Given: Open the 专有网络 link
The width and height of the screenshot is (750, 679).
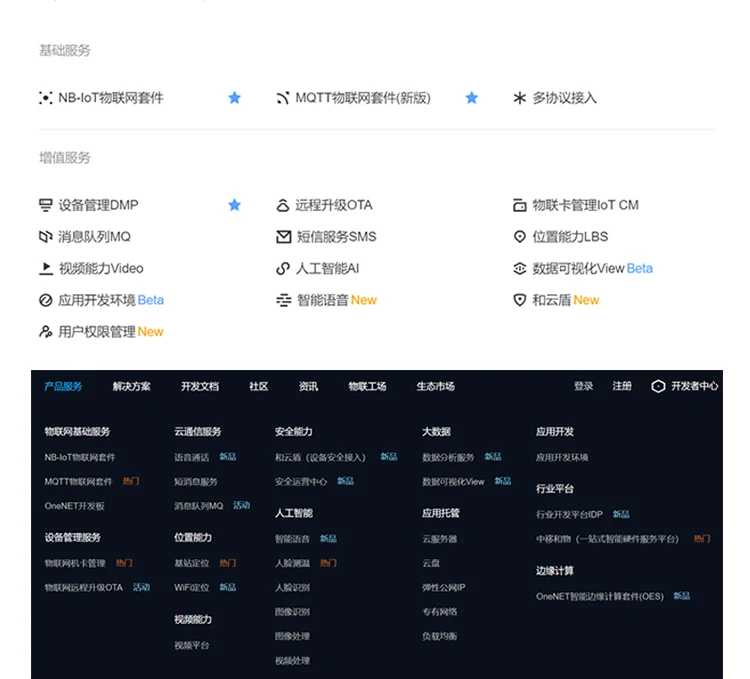Looking at the screenshot, I should [440, 612].
